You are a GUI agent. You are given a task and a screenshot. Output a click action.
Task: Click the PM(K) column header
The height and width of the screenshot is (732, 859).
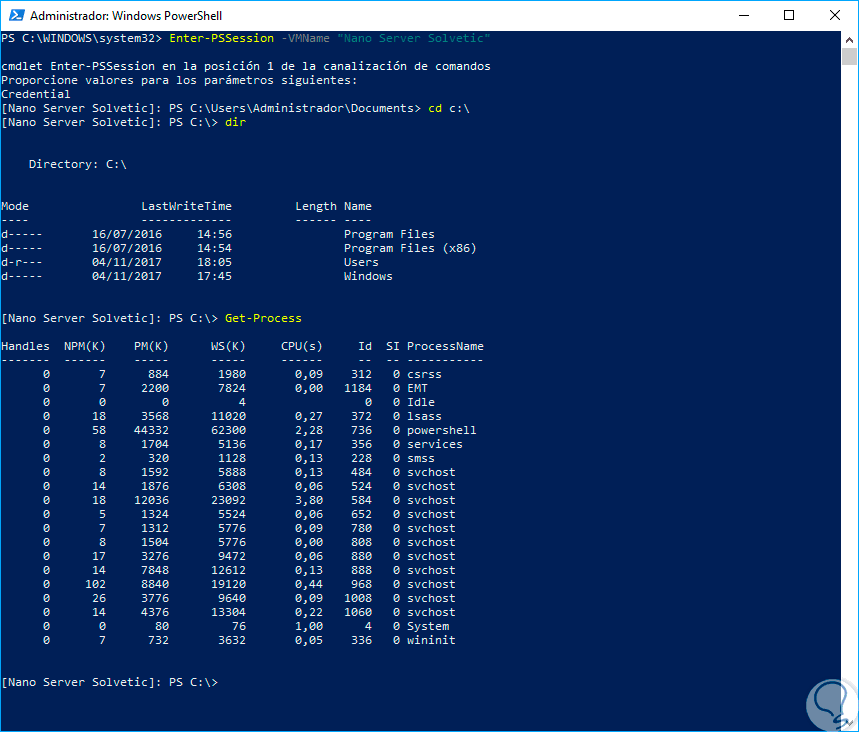[151, 346]
